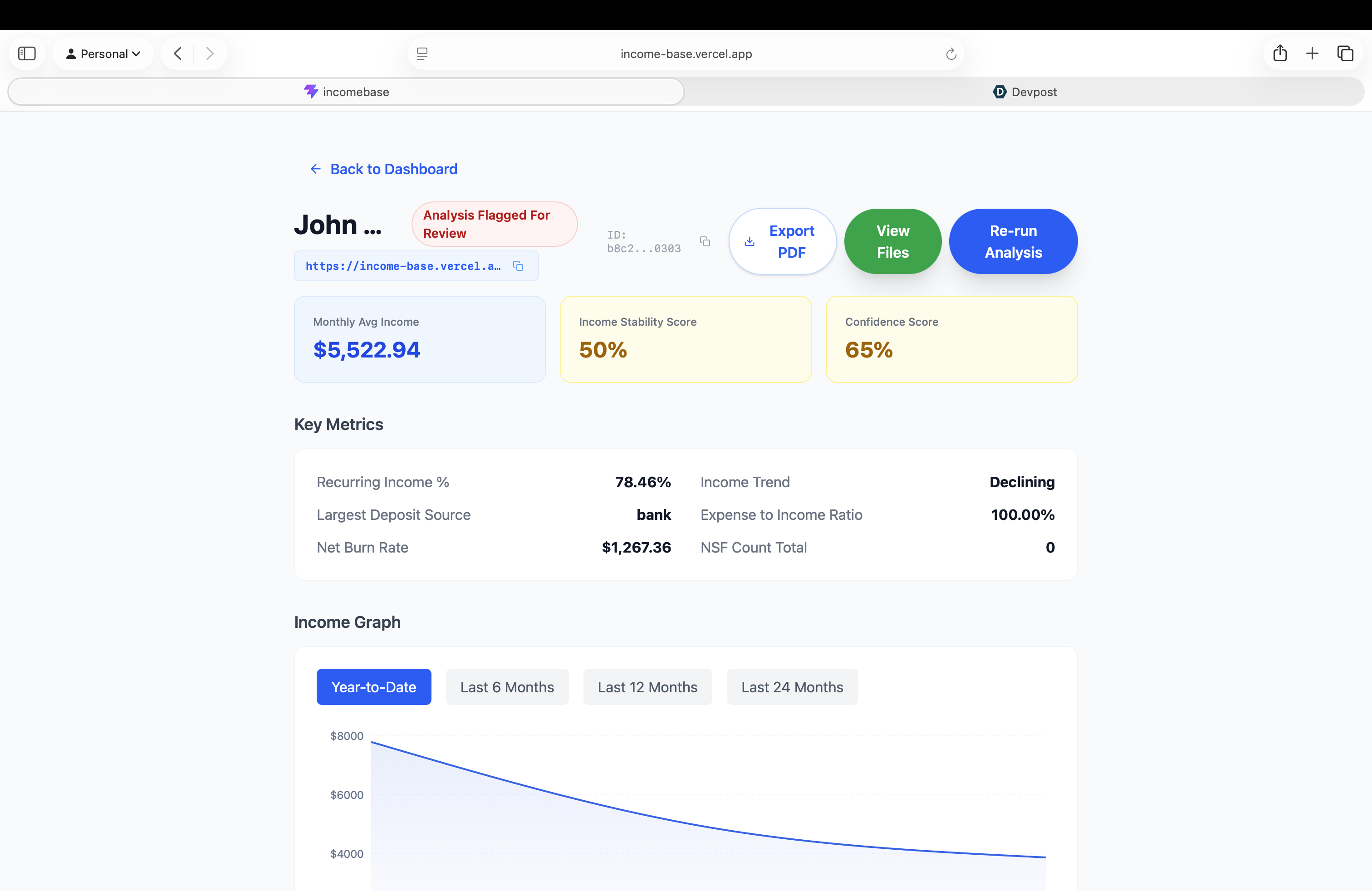Image resolution: width=1372 pixels, height=891 pixels.
Task: Switch to the Devpost tab
Action: [x=1024, y=92]
